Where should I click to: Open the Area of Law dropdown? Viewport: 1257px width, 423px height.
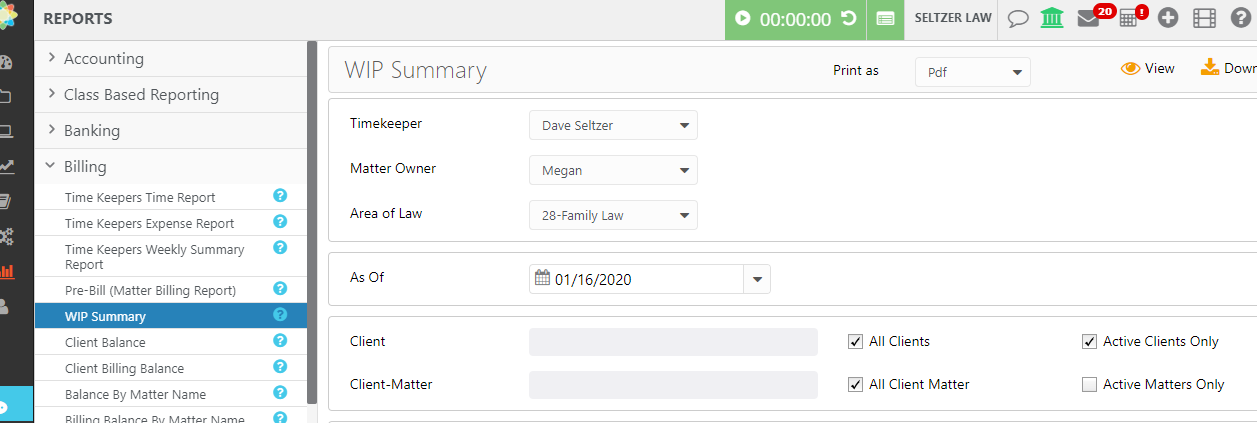pyautogui.click(x=613, y=215)
